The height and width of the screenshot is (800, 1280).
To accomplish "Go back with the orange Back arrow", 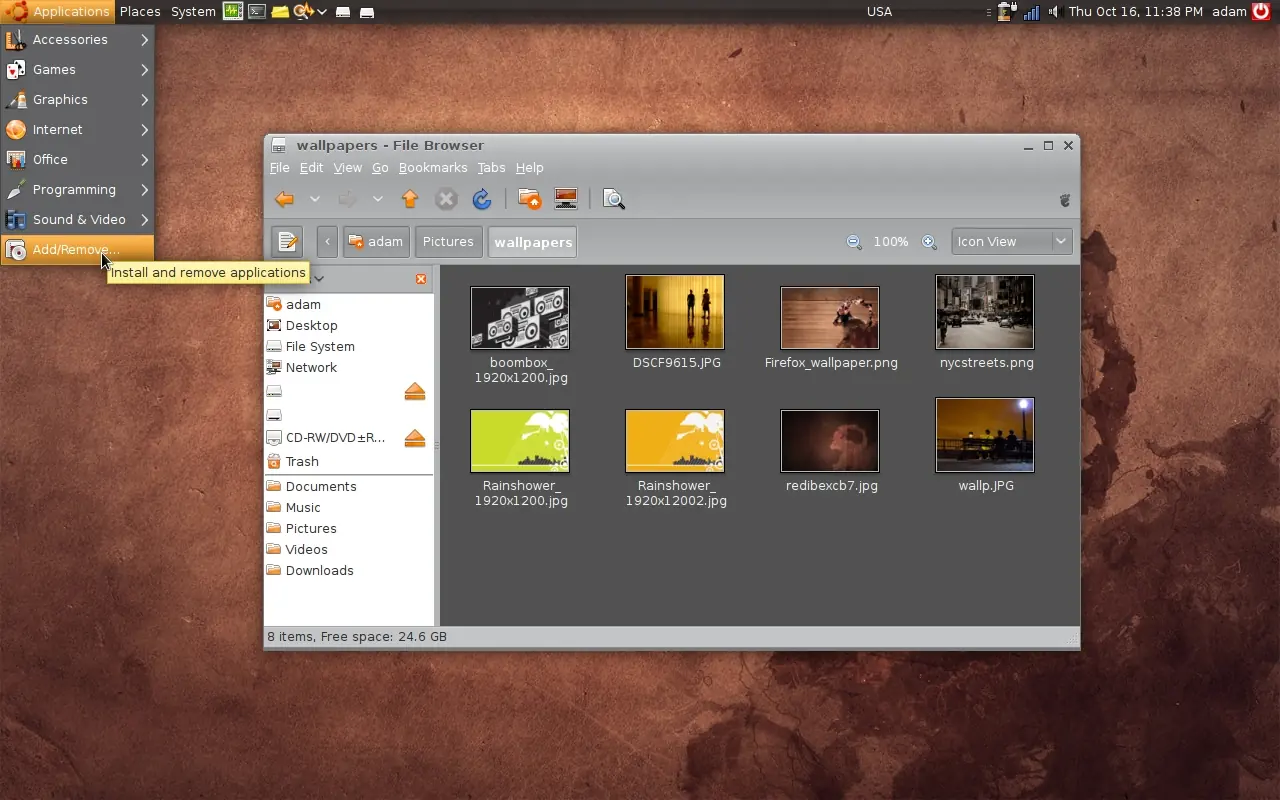I will (x=285, y=199).
